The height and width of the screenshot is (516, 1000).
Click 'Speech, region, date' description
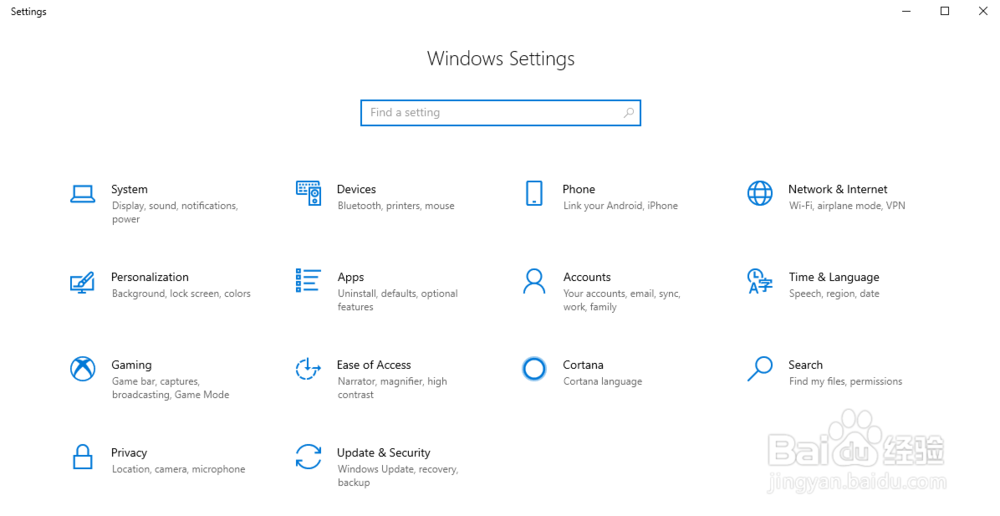(834, 294)
